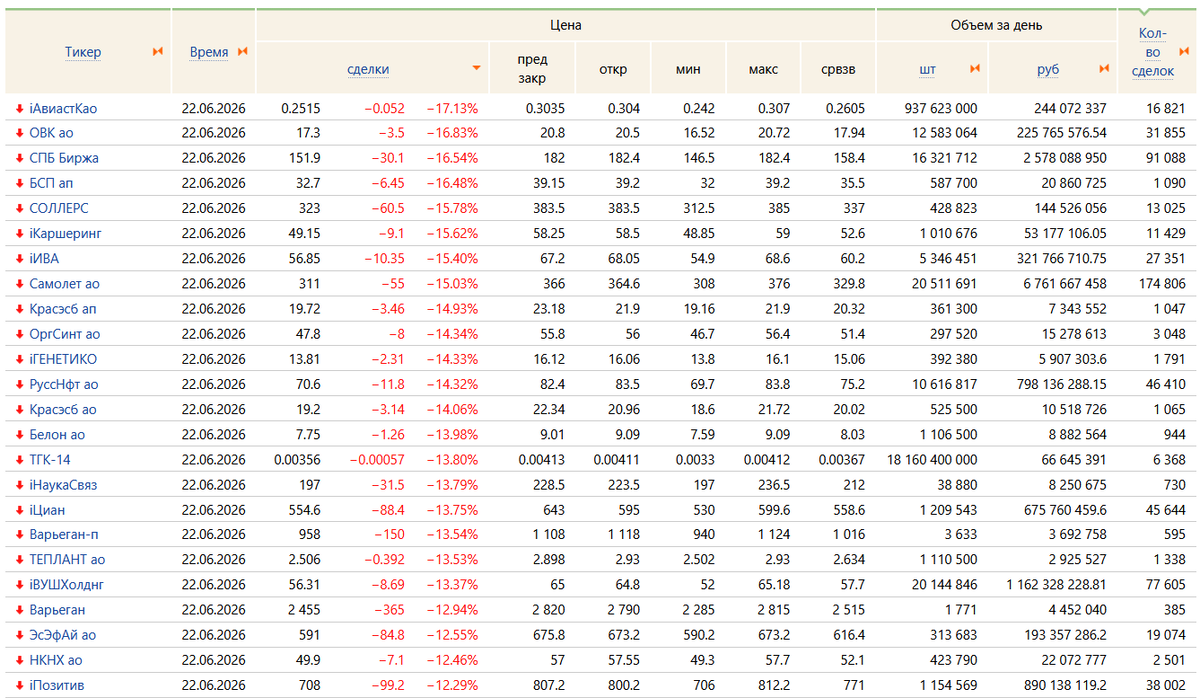Image resolution: width=1200 pixels, height=698 pixels.
Task: Click the sort icon next to Тикер header
Action: [x=157, y=52]
